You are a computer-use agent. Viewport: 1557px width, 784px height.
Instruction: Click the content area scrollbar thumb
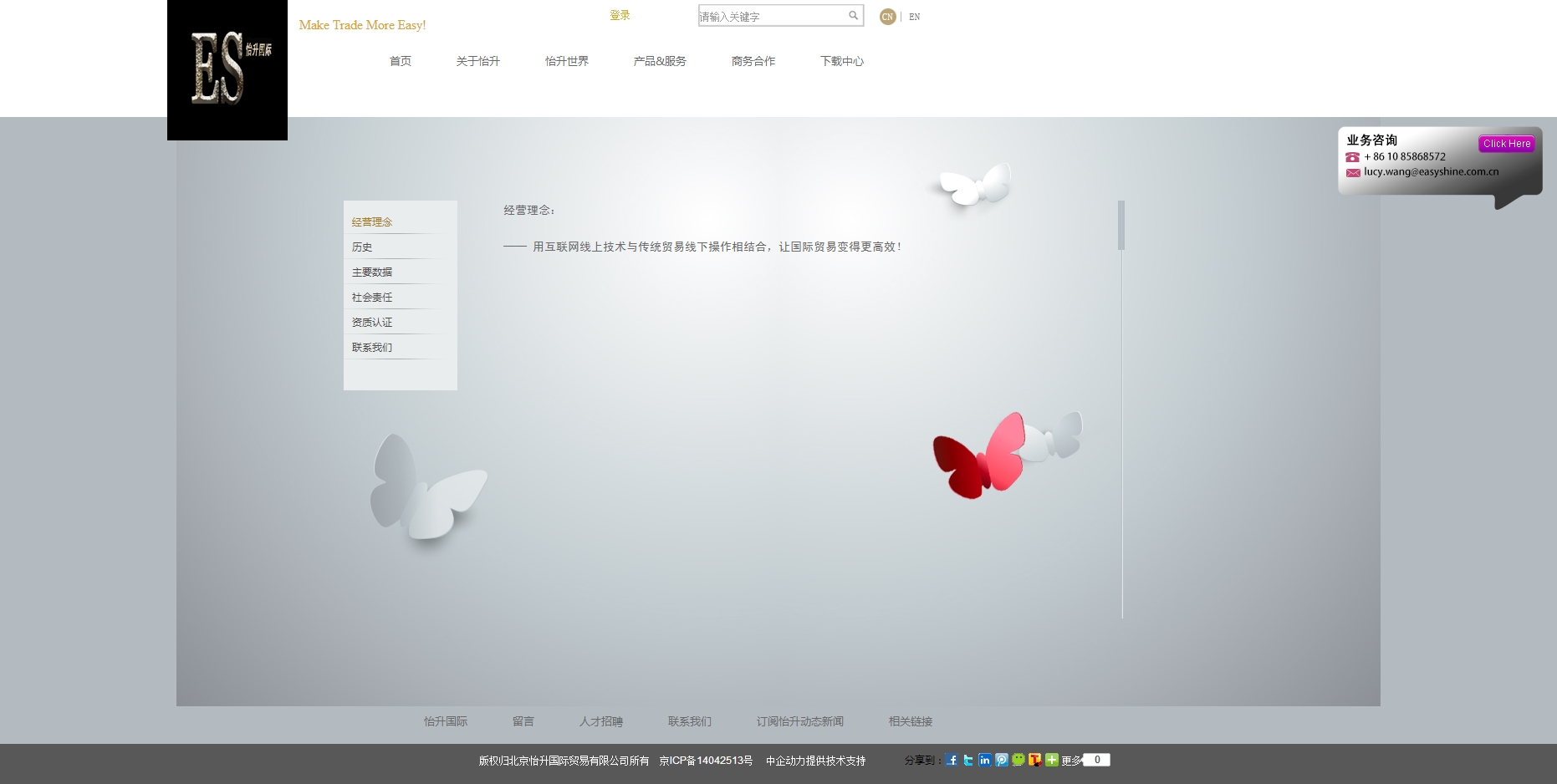tap(1121, 225)
